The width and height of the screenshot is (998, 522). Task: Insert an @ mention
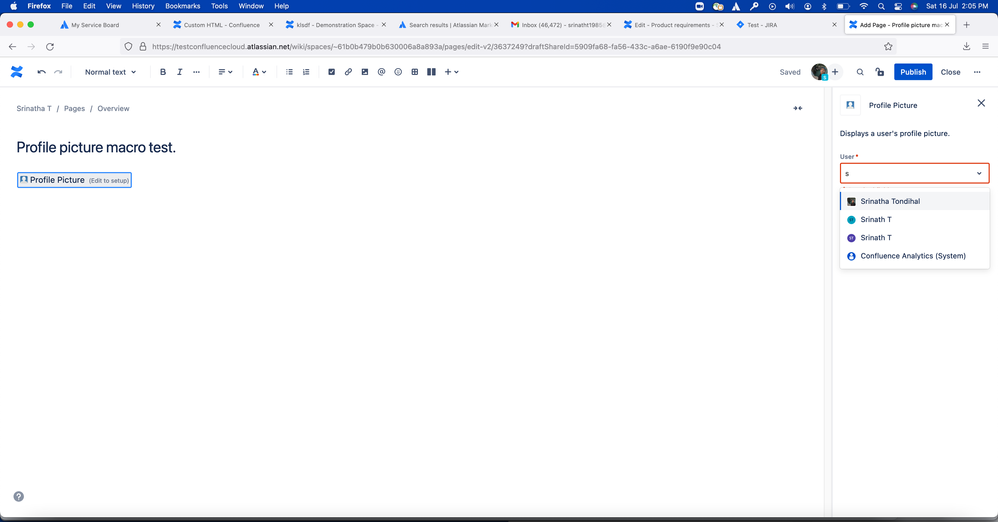coord(381,72)
